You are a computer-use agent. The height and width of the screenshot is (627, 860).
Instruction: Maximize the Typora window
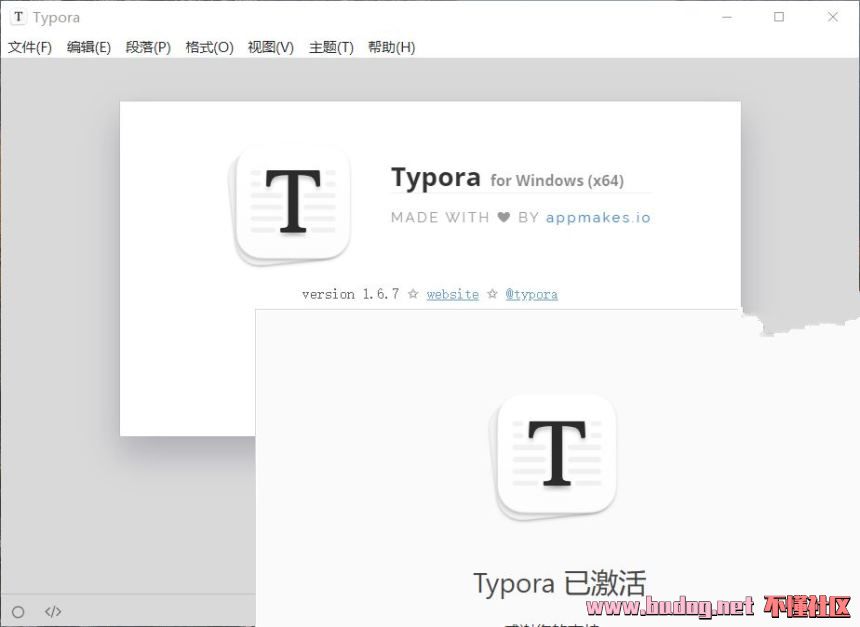(x=779, y=17)
